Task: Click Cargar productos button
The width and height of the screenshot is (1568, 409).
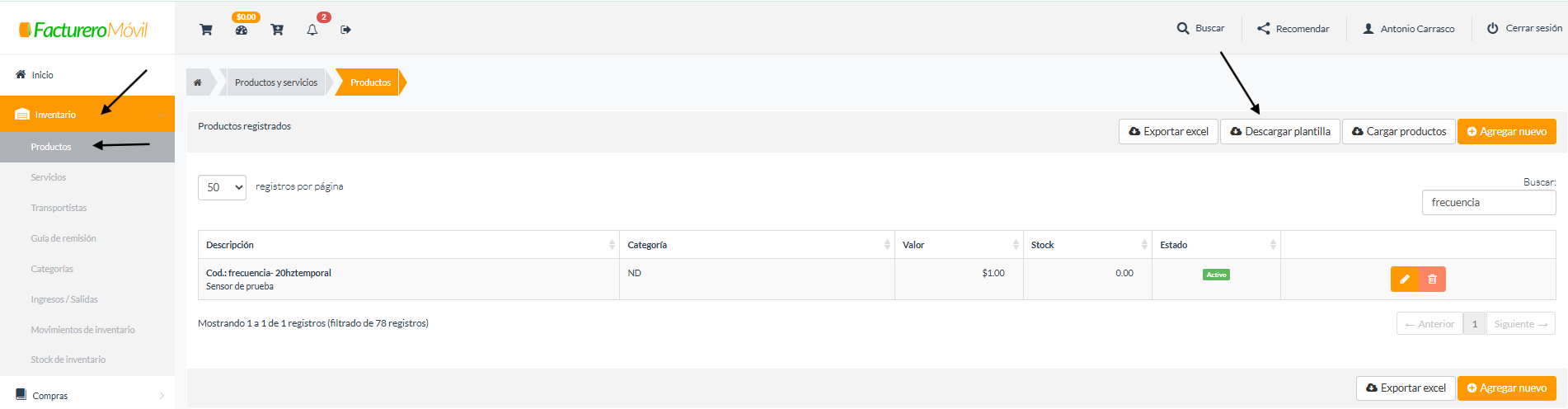Action: pos(1399,131)
